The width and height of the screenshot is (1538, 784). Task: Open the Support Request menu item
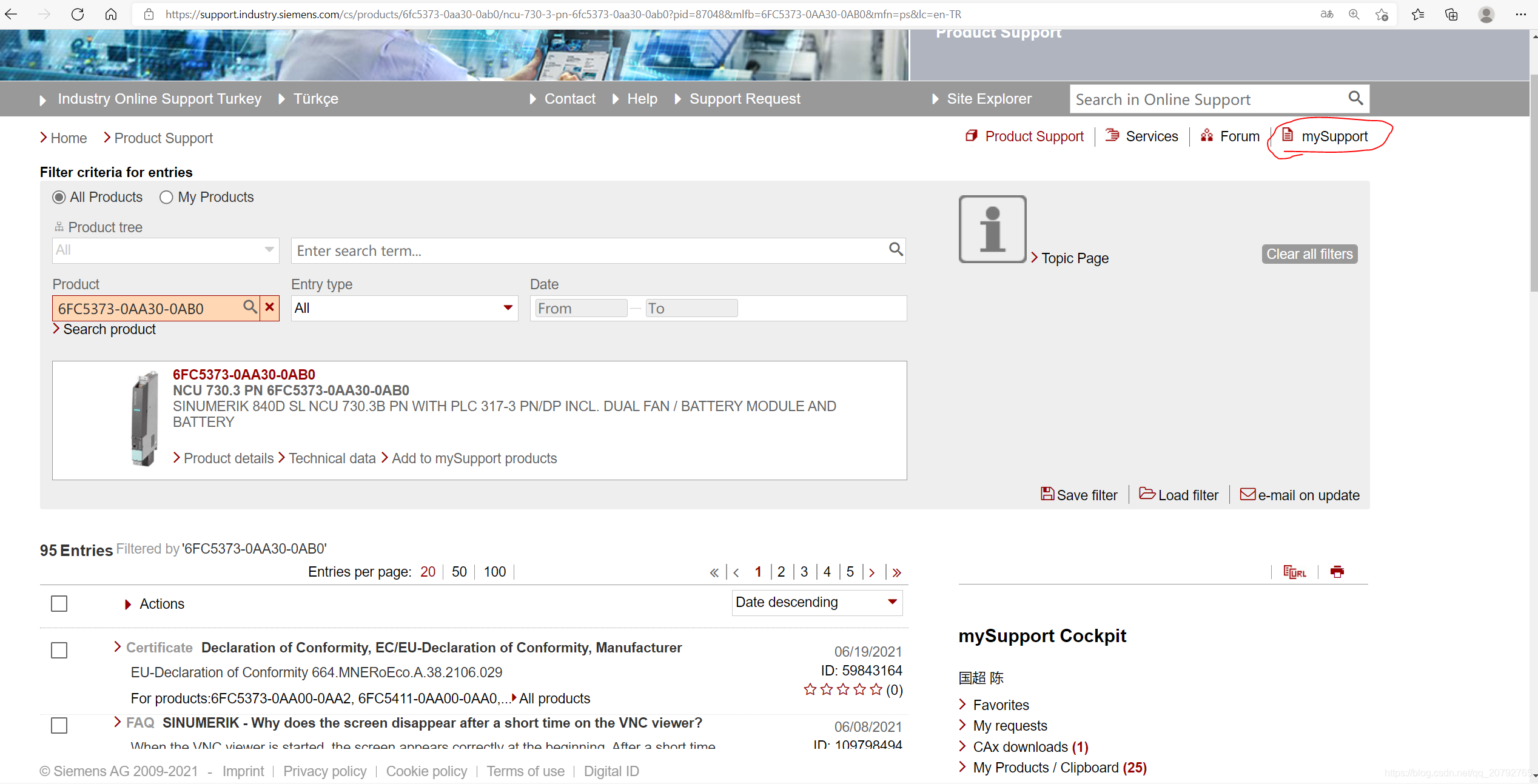pyautogui.click(x=737, y=99)
